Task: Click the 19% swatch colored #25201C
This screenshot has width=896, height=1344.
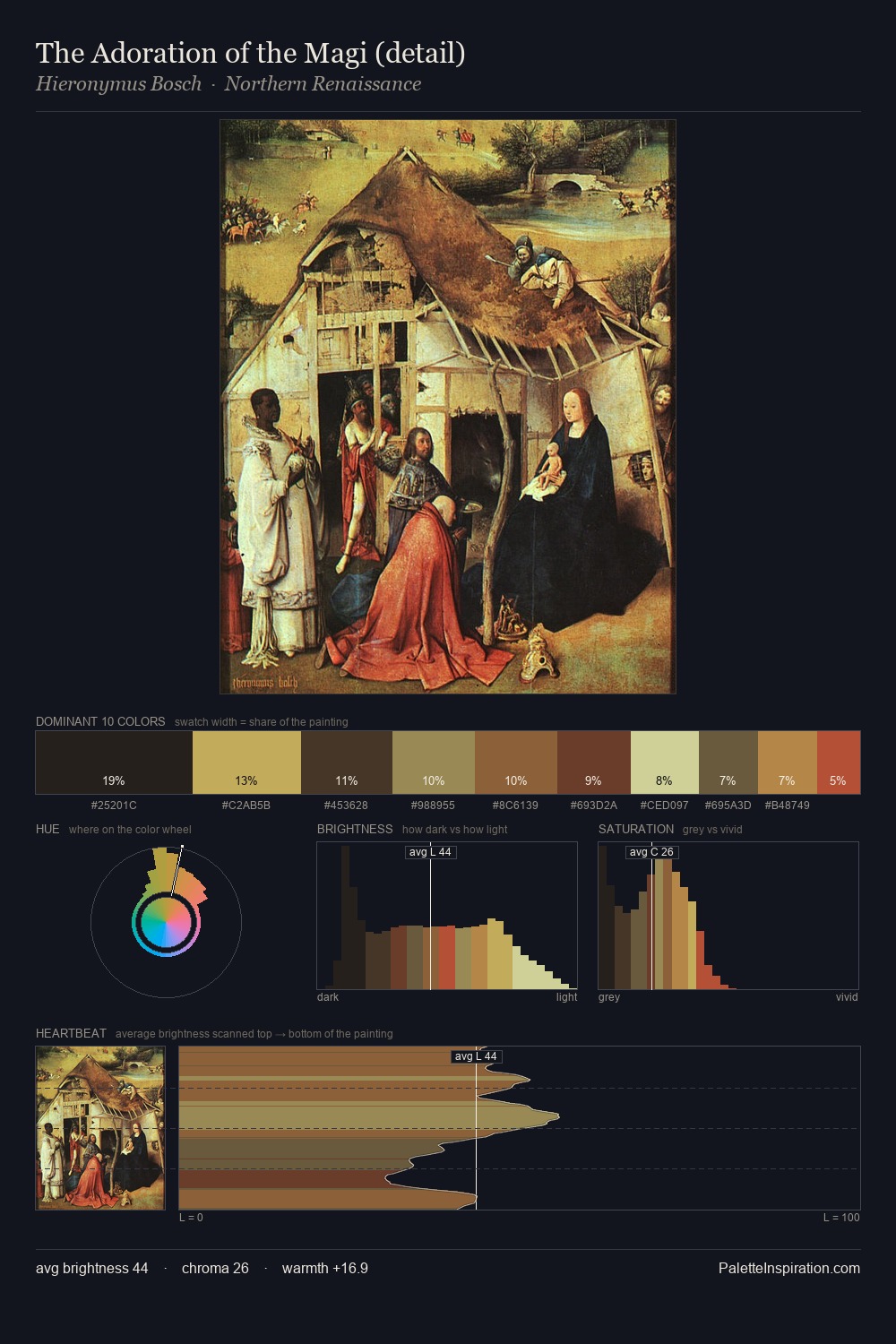Action: 114,762
